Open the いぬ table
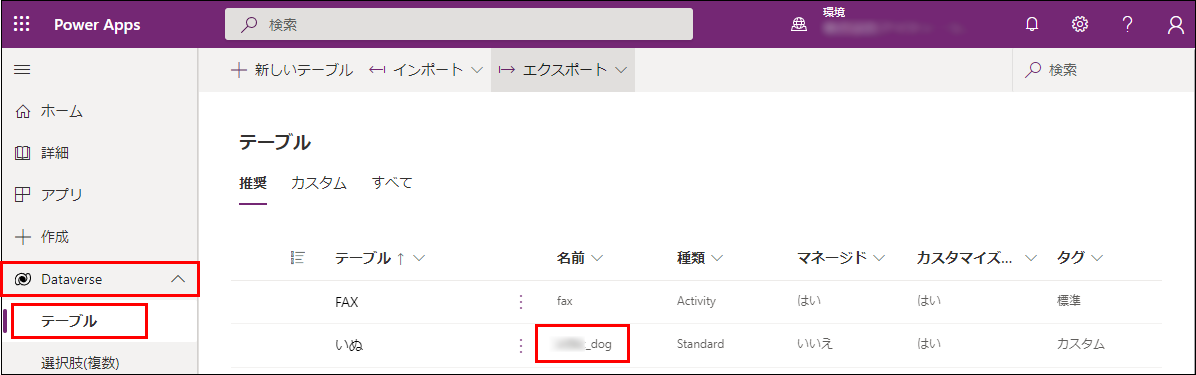 coord(349,345)
